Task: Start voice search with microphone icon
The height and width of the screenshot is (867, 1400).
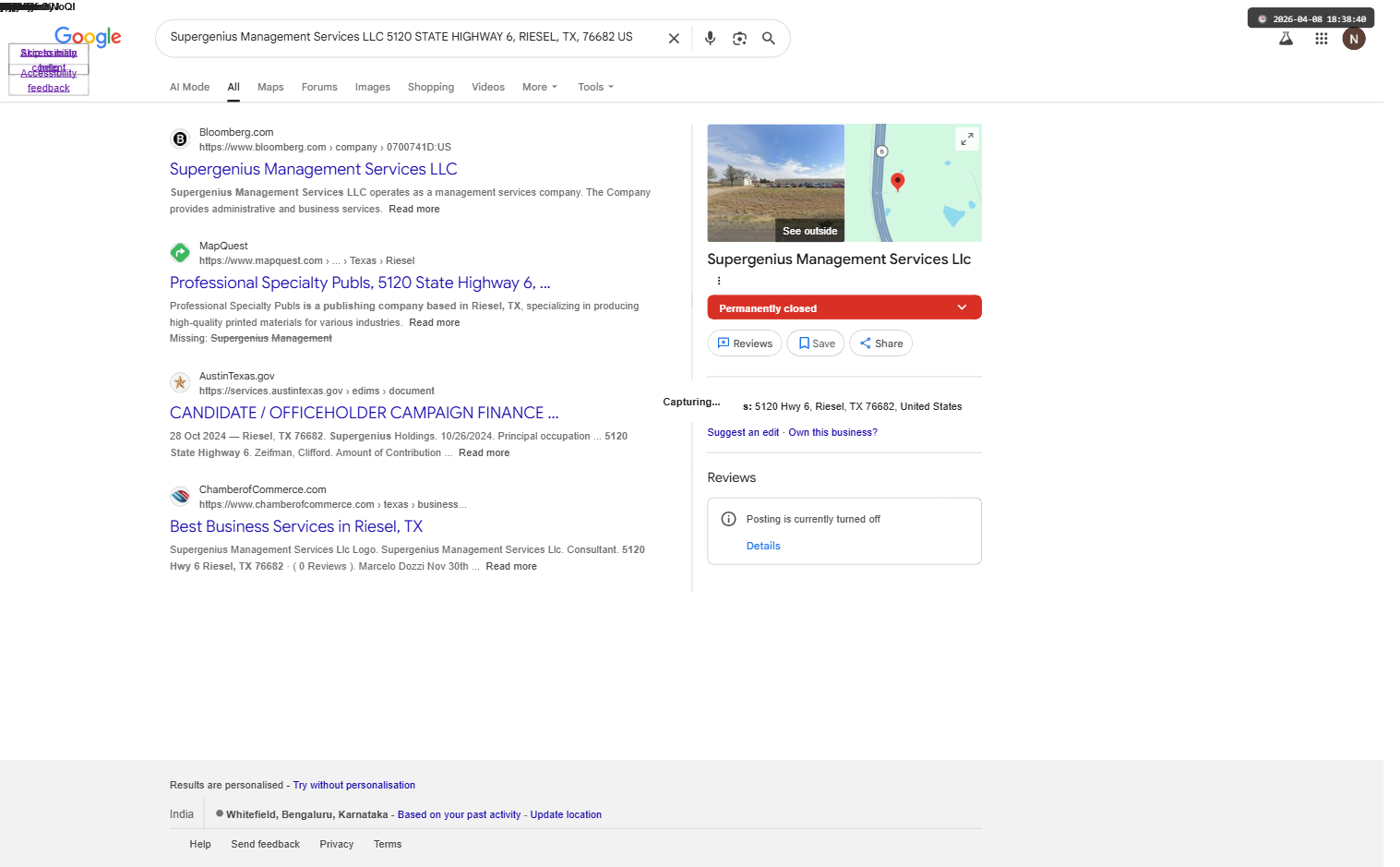Action: [710, 39]
